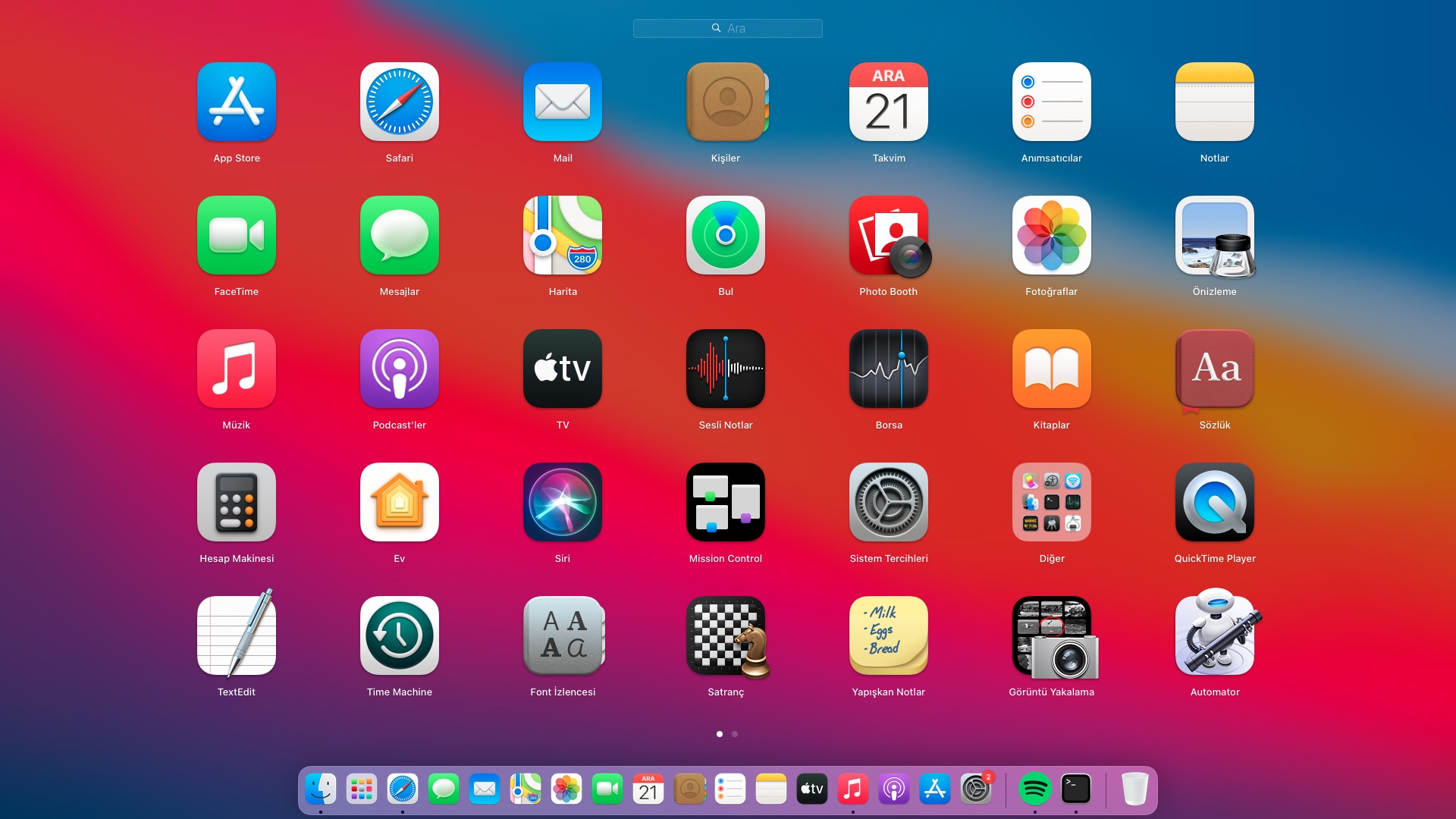Open the Yapışkan Notlar app
The image size is (1456, 819).
click(x=888, y=636)
